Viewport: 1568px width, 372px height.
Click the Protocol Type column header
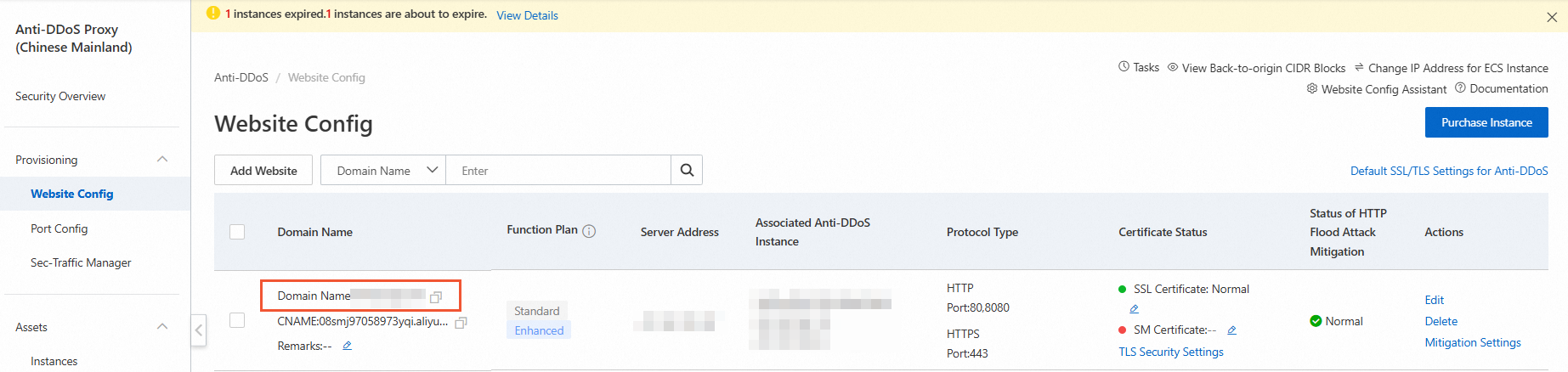click(x=982, y=232)
